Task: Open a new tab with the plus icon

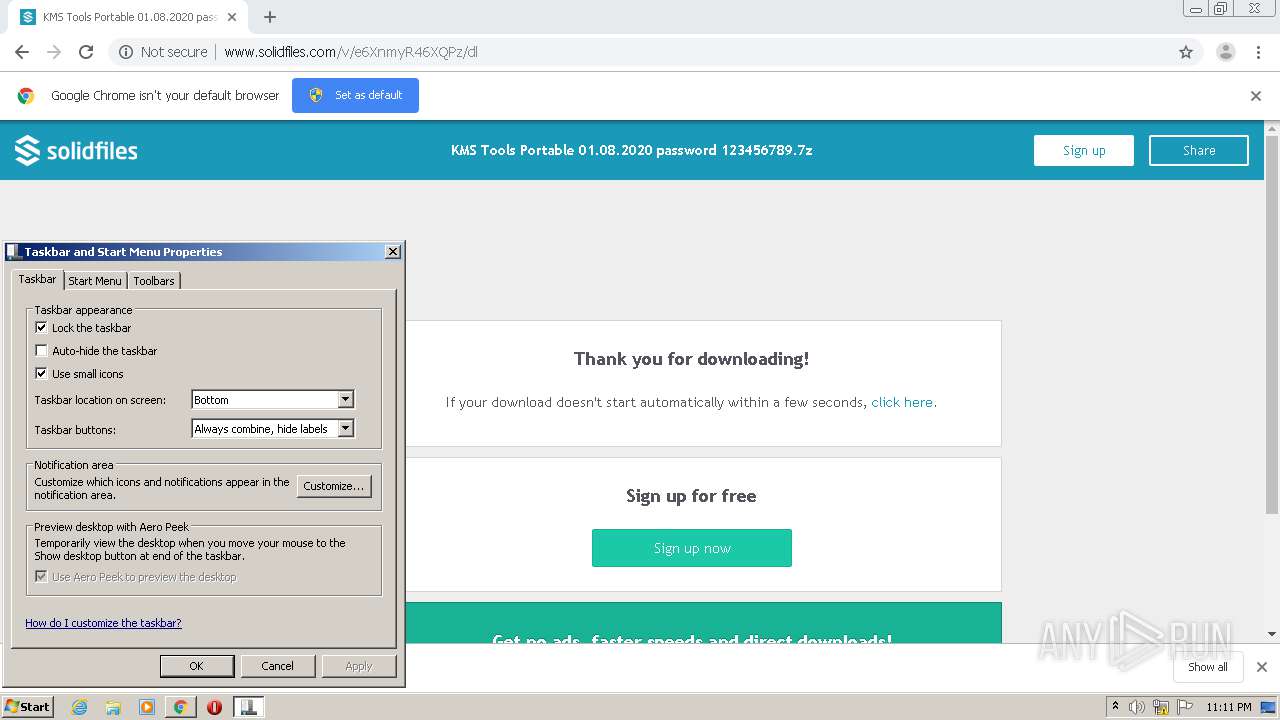Action: 270,17
